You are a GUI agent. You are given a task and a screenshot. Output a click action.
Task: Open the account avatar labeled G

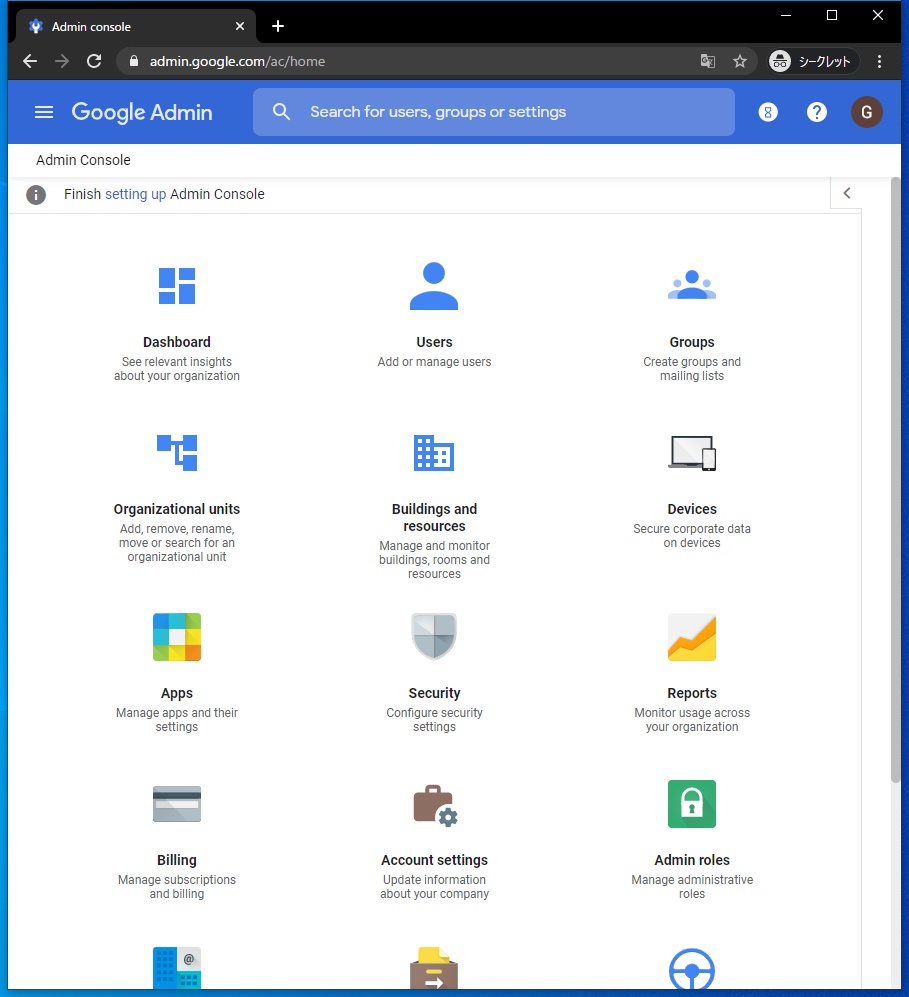[x=866, y=113]
